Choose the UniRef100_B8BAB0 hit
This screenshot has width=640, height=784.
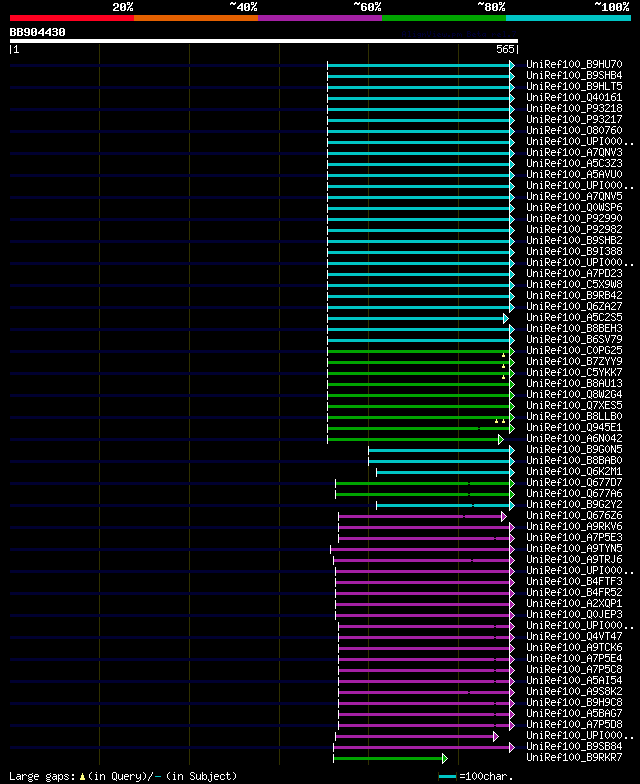(x=574, y=460)
